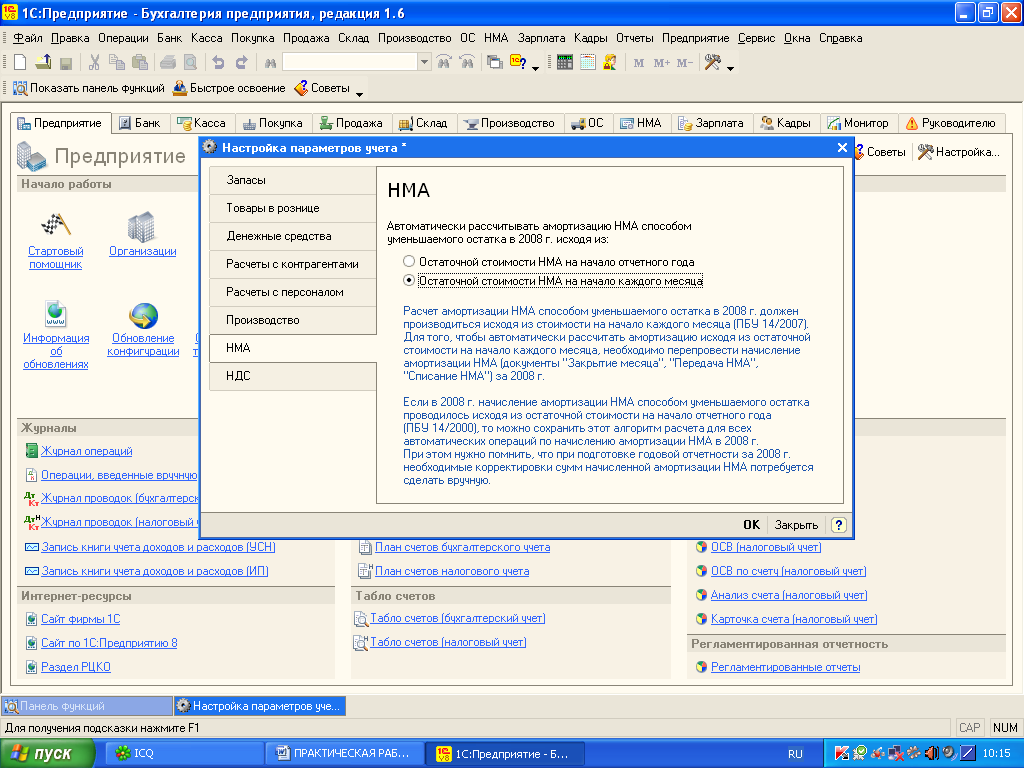Image resolution: width=1024 pixels, height=768 pixels.
Task: Open Карточка счета (налоговый учет) link
Action: (793, 618)
